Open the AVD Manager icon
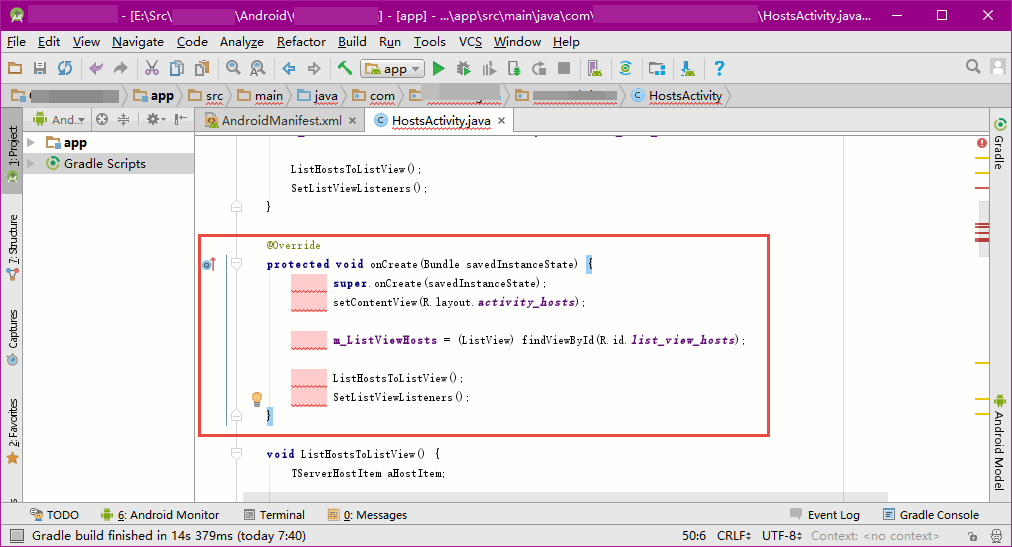The height and width of the screenshot is (547, 1012). [594, 68]
